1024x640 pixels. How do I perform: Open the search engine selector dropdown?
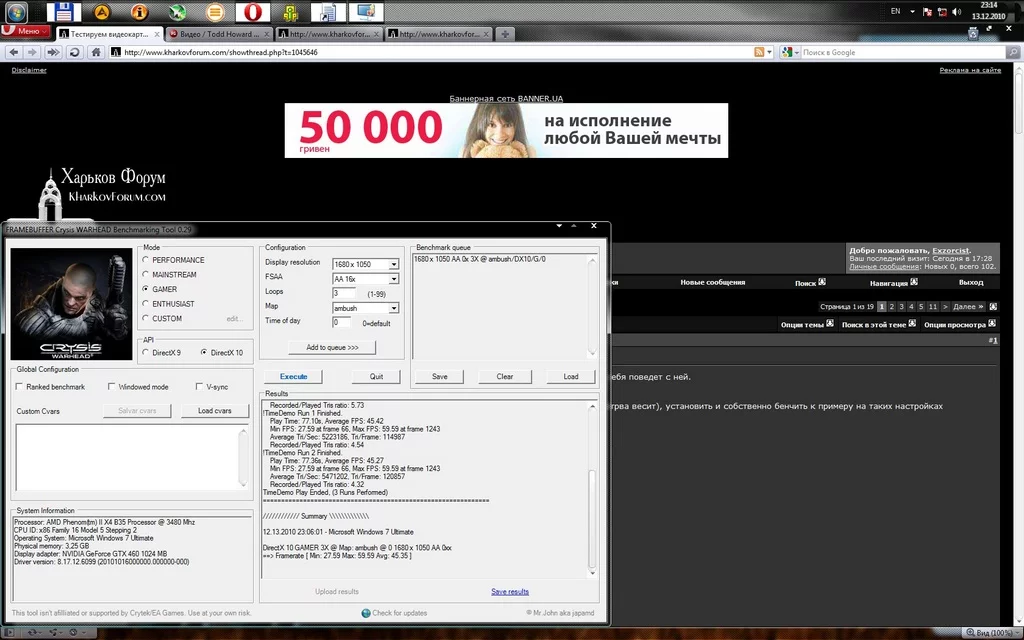pos(796,52)
